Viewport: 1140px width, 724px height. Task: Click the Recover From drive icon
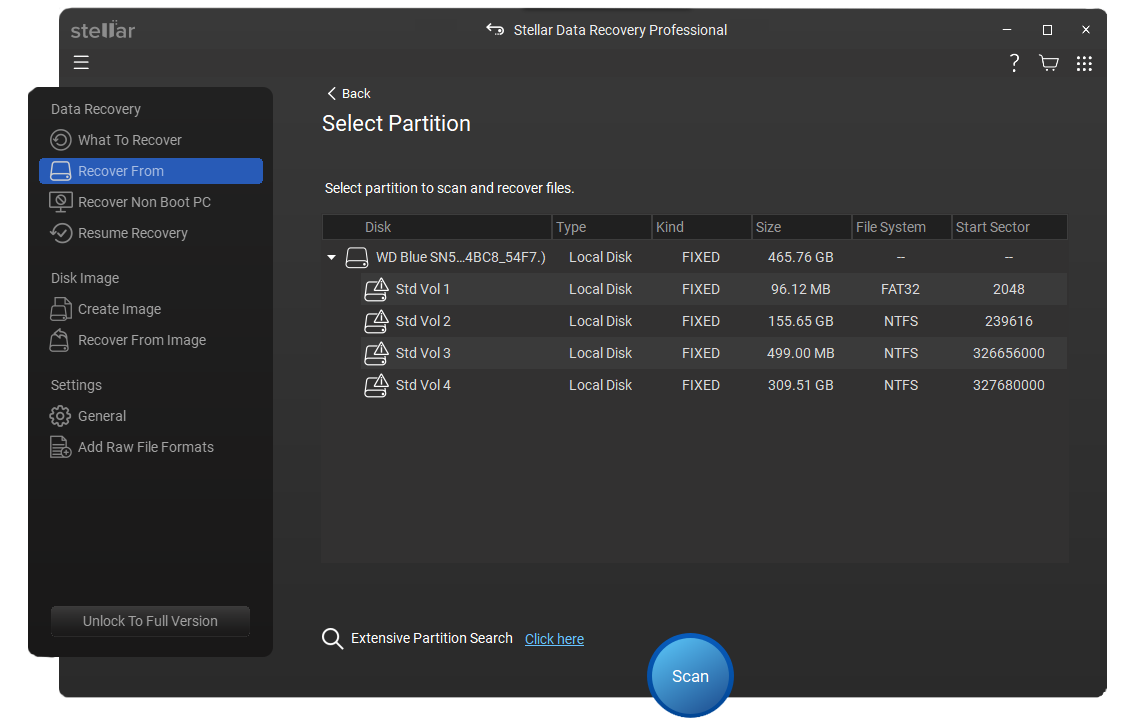click(x=60, y=171)
